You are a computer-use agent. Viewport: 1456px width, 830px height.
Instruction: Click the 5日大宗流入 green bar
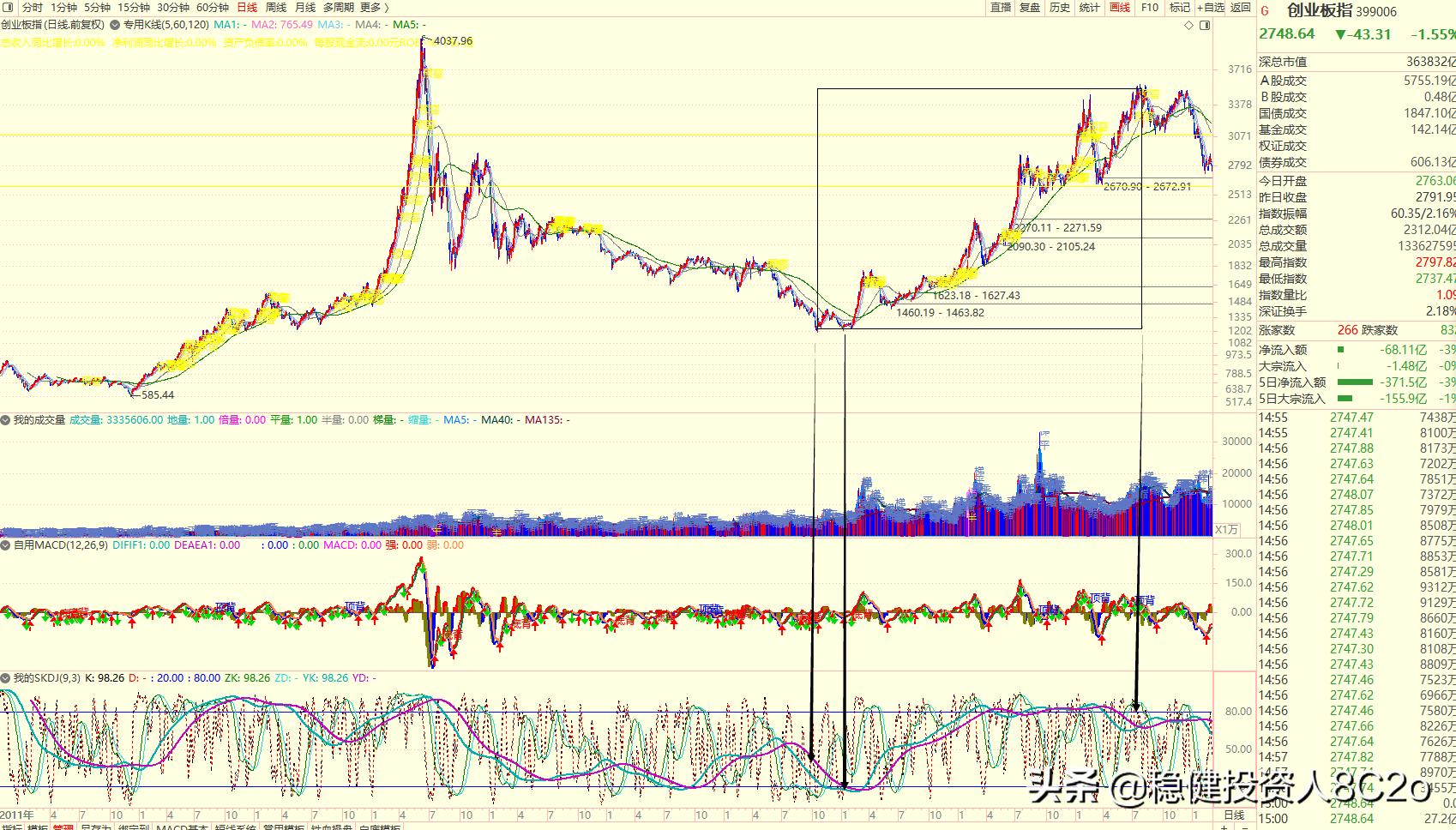click(x=1345, y=399)
